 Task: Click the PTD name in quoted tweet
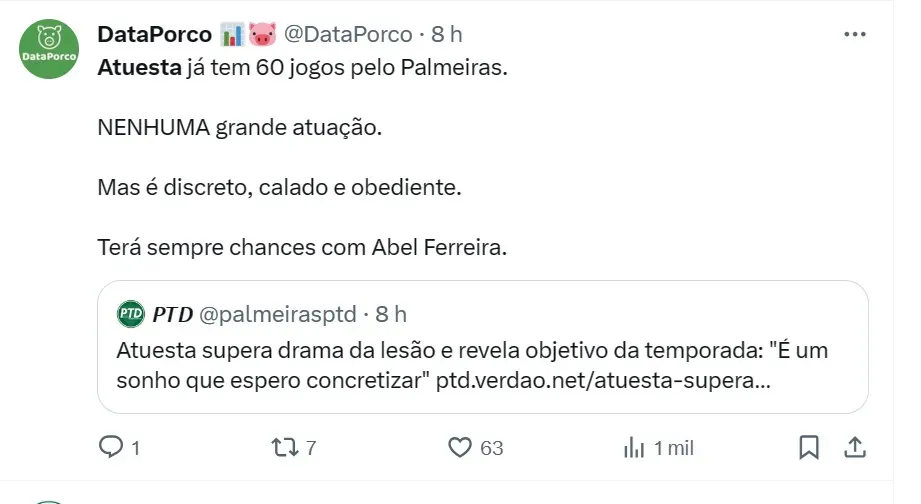pos(172,314)
